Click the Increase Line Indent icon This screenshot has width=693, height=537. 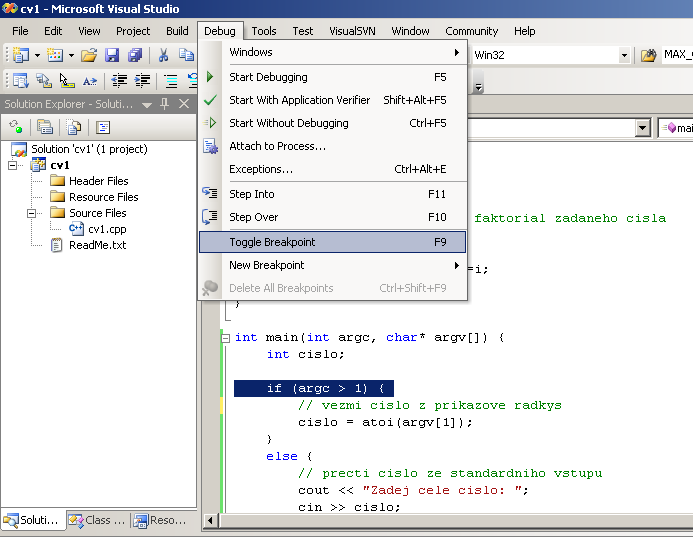tap(142, 81)
